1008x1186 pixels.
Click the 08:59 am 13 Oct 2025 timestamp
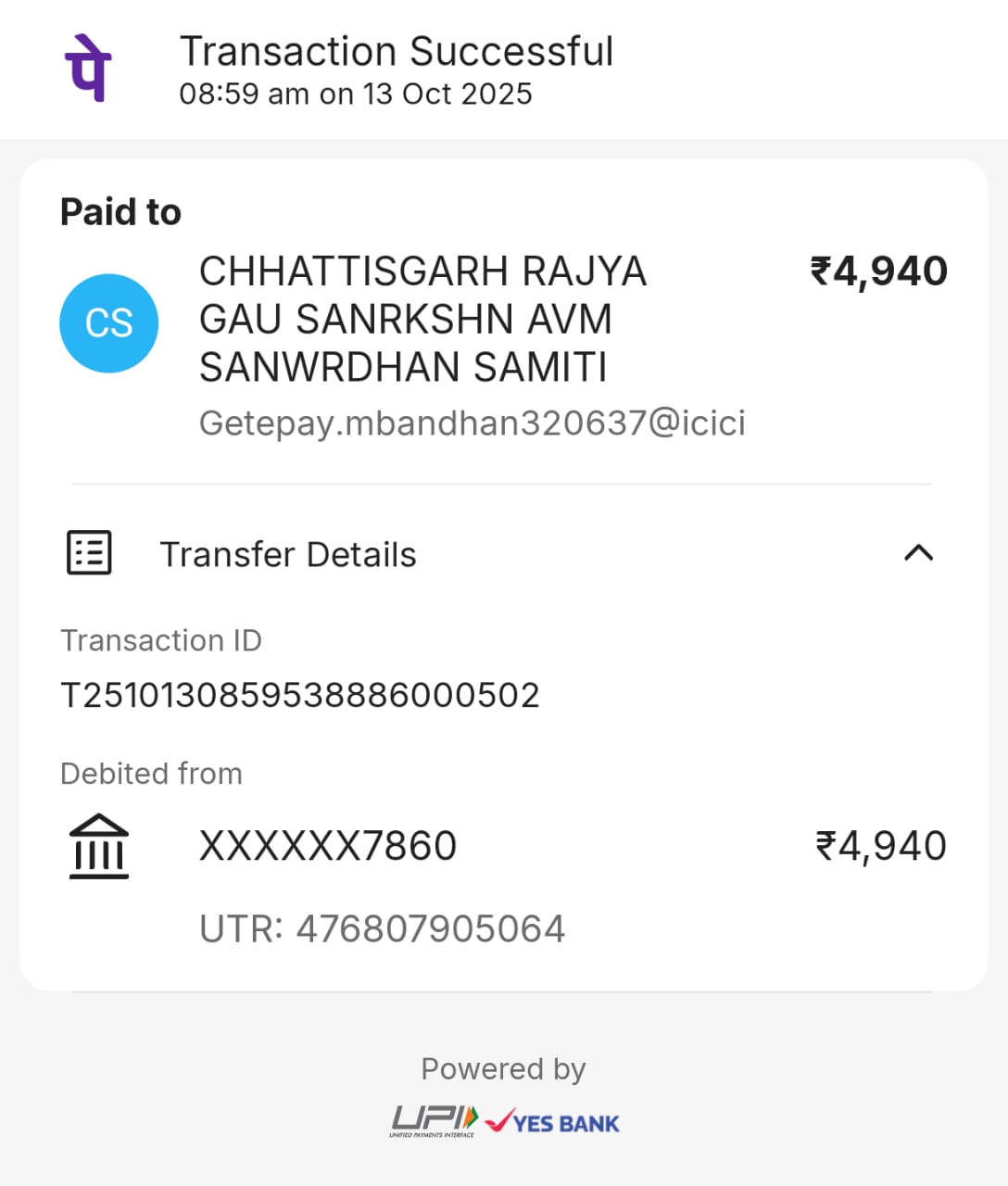pyautogui.click(x=355, y=94)
